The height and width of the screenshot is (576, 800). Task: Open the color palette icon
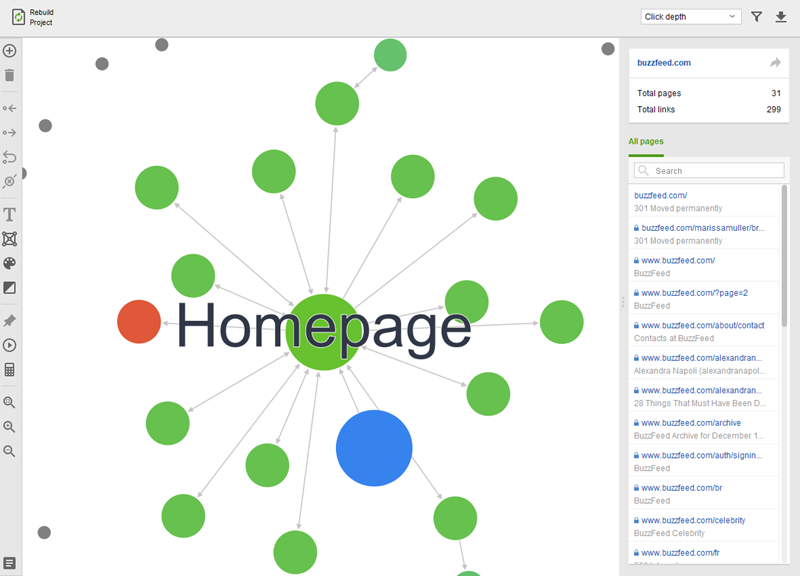(x=10, y=263)
